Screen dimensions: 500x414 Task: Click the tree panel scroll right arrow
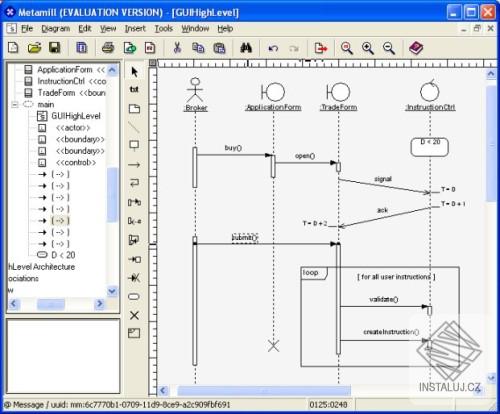[99, 304]
